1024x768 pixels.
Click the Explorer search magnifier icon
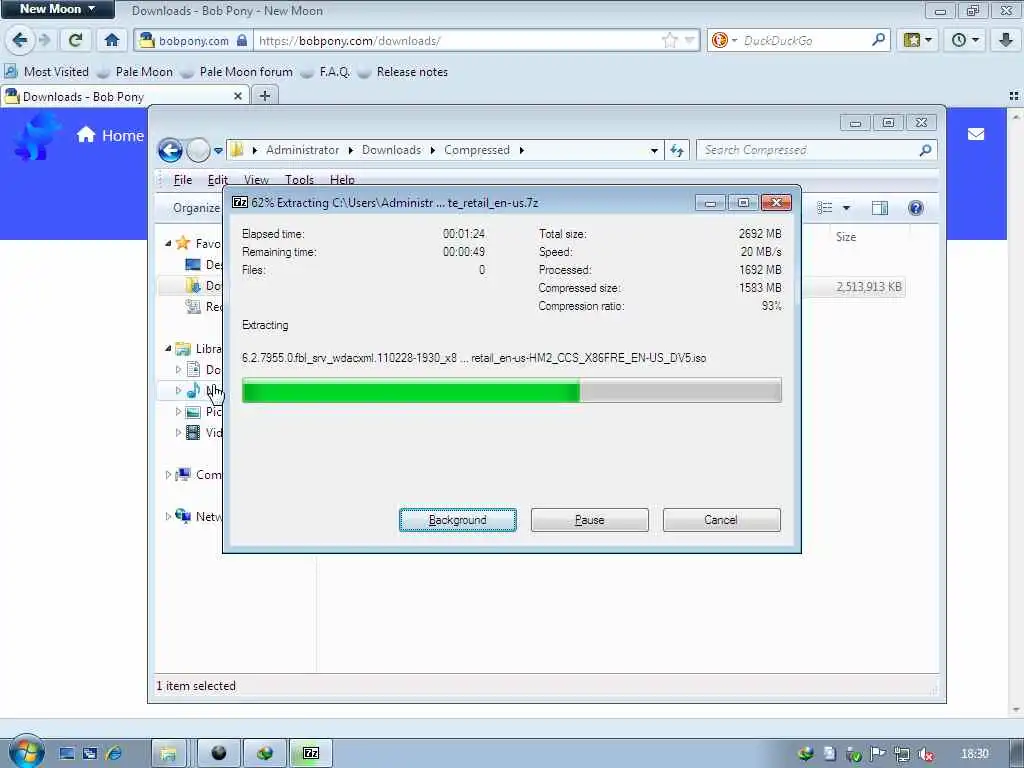coord(925,150)
